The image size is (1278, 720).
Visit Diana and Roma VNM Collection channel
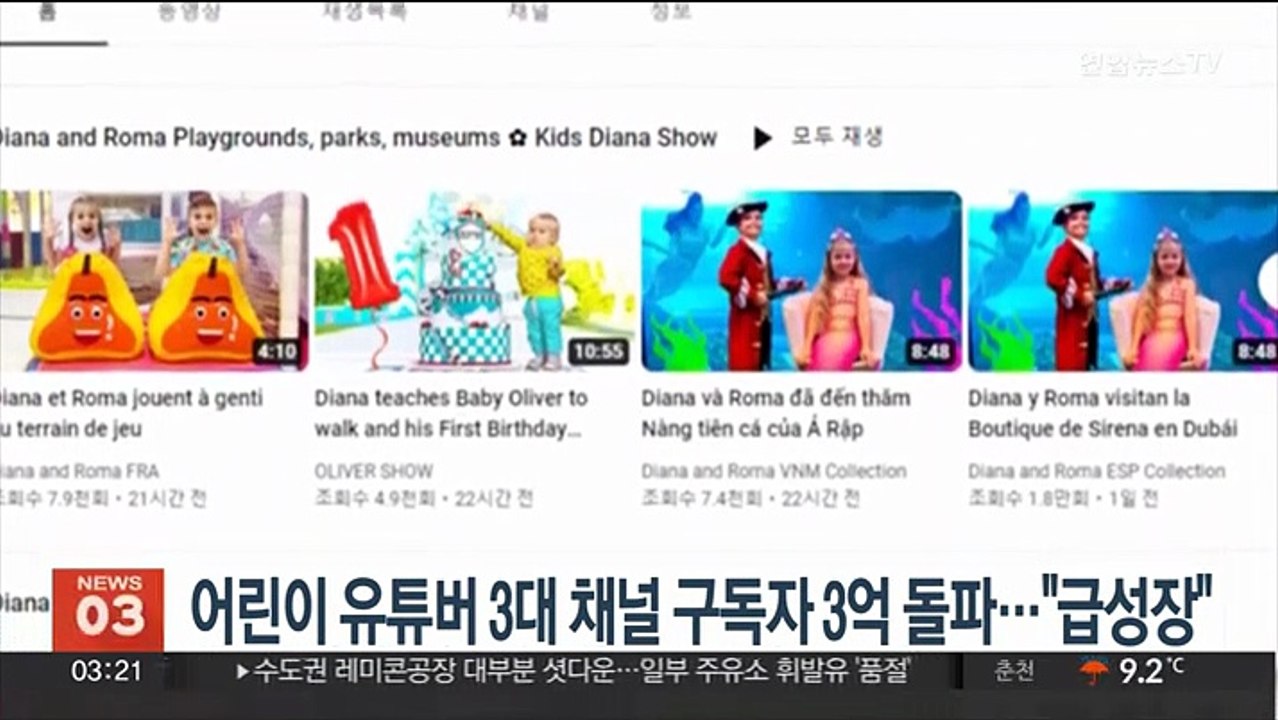(x=774, y=471)
